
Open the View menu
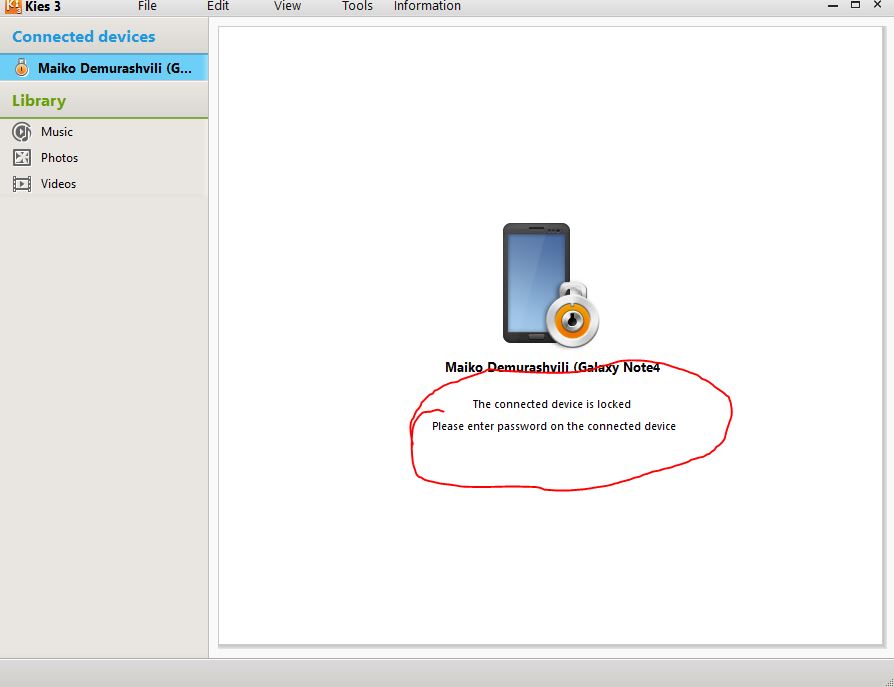(287, 6)
